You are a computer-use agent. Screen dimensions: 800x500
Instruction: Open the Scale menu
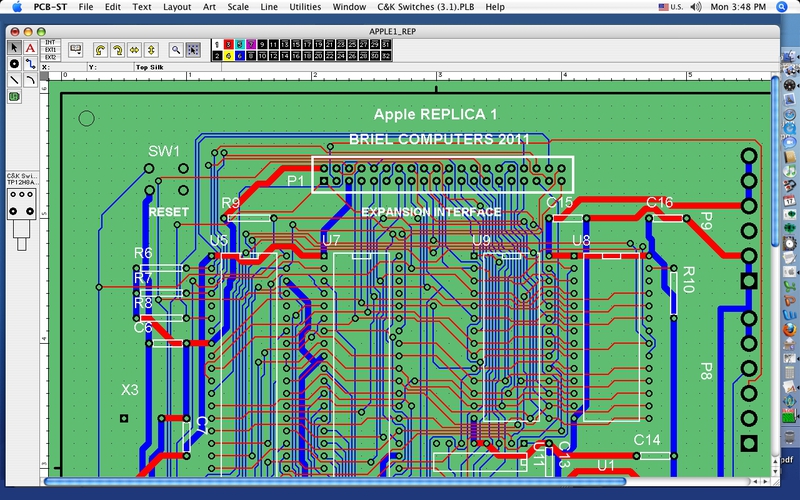pos(238,7)
